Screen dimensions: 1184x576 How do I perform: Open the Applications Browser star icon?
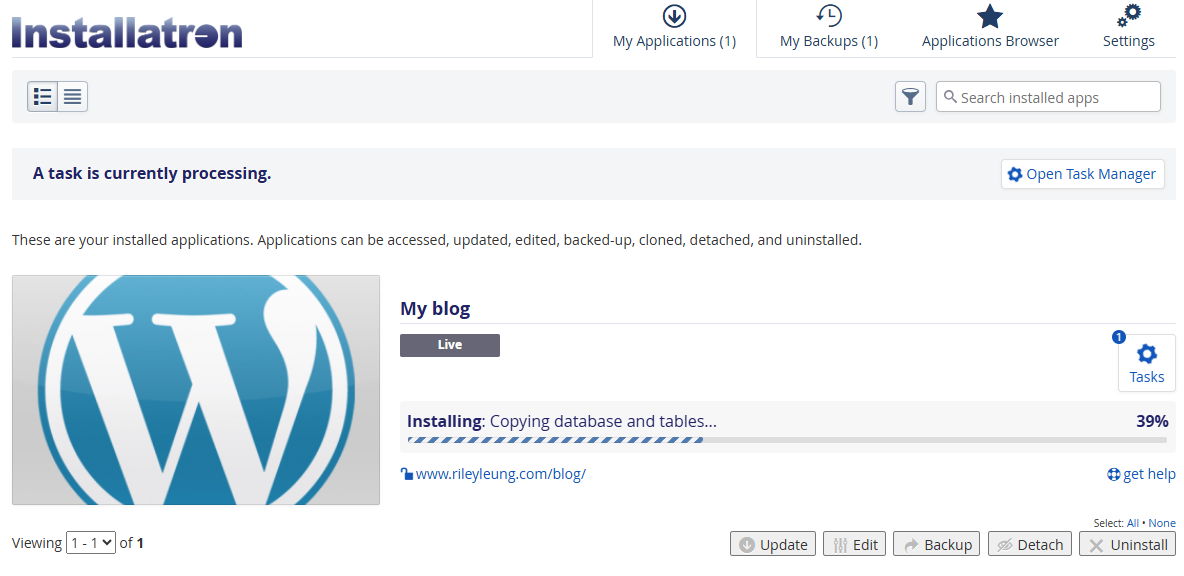(x=990, y=17)
